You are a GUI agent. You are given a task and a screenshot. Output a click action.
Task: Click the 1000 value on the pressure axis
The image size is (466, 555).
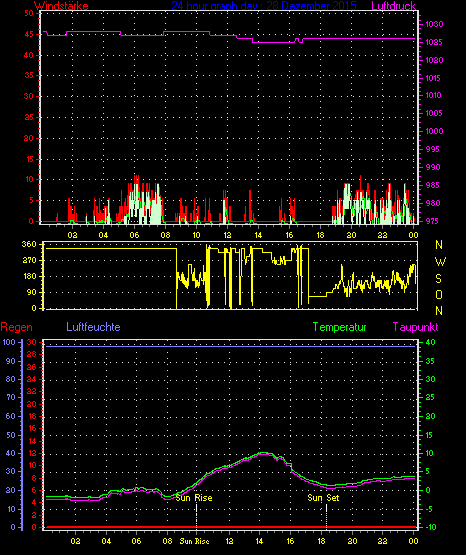click(x=434, y=131)
